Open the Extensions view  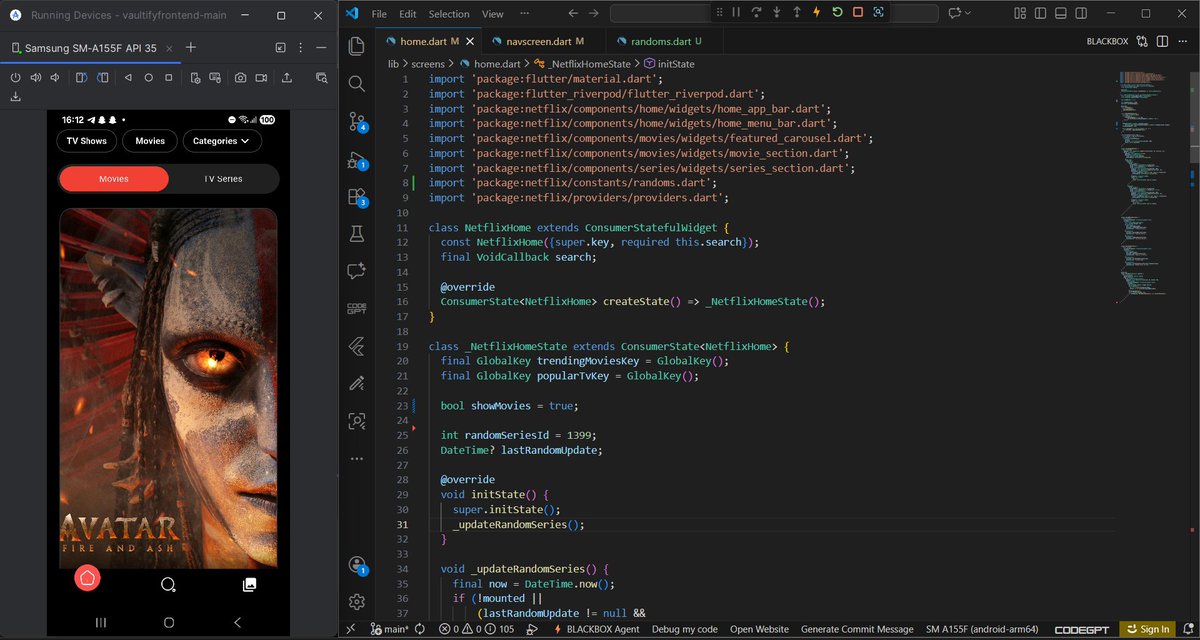click(357, 197)
